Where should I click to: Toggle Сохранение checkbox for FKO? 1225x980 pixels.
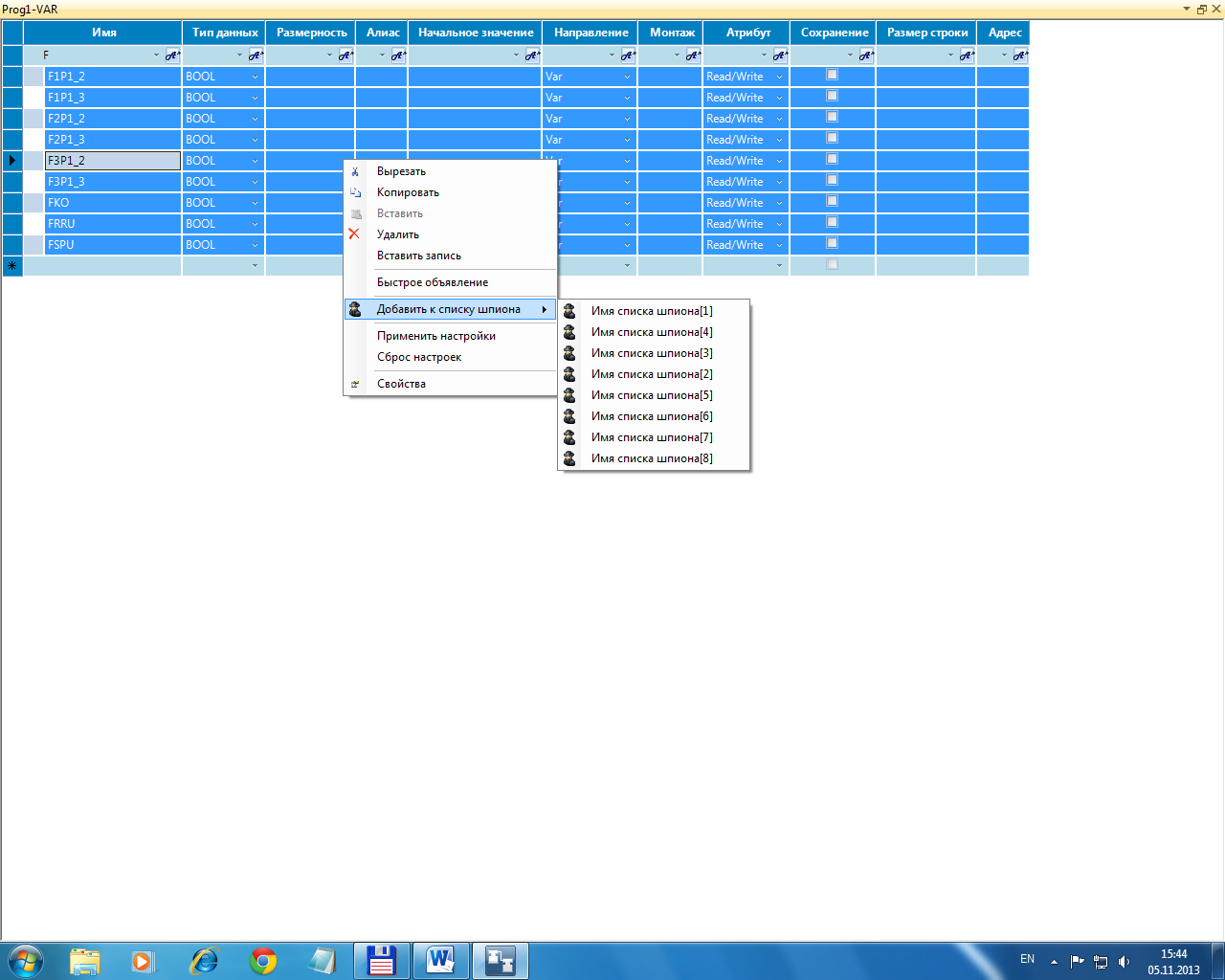(832, 201)
